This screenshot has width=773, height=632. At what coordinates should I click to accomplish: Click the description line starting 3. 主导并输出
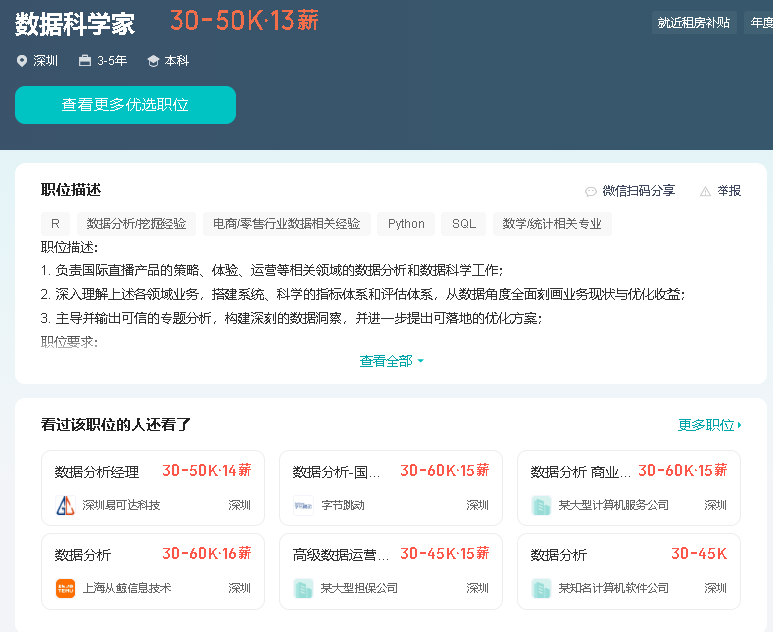(291, 318)
